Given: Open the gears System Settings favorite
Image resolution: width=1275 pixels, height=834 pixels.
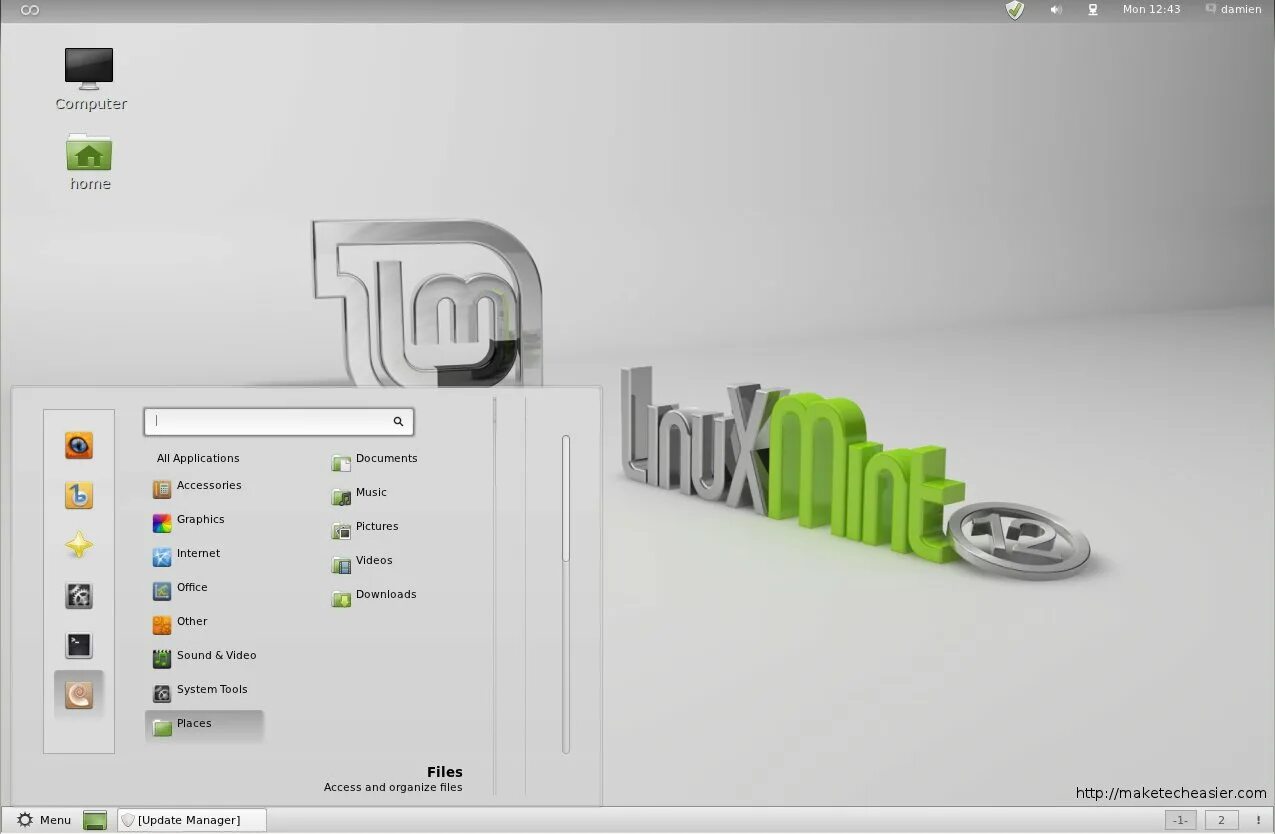Looking at the screenshot, I should coord(79,596).
